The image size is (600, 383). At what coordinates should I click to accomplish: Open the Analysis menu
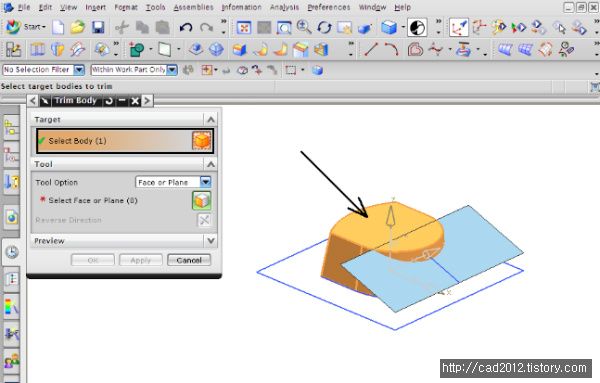point(284,7)
